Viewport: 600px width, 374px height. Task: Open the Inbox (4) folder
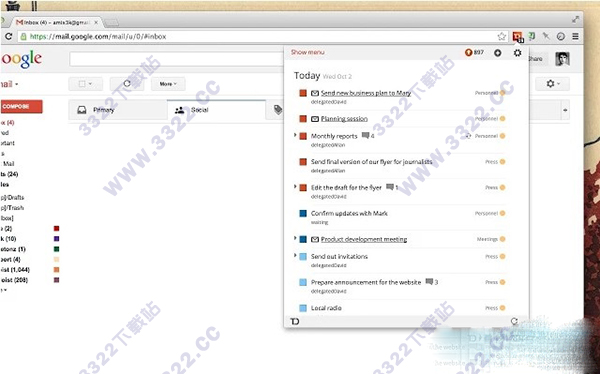tap(7, 122)
